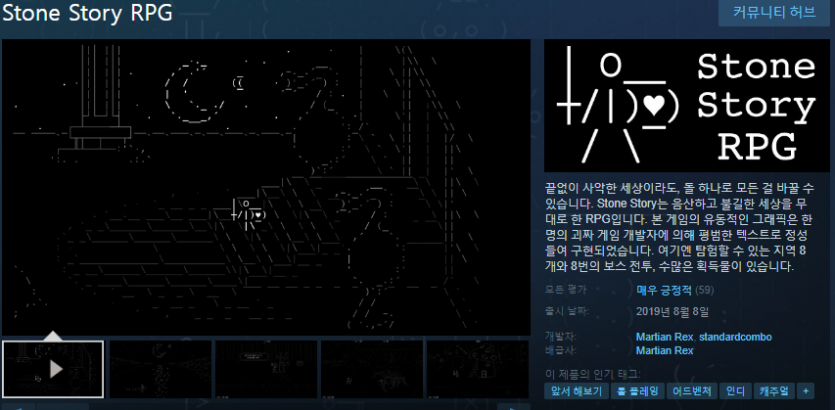Open publisher link Martian Rex
The height and width of the screenshot is (410, 835).
665,351
